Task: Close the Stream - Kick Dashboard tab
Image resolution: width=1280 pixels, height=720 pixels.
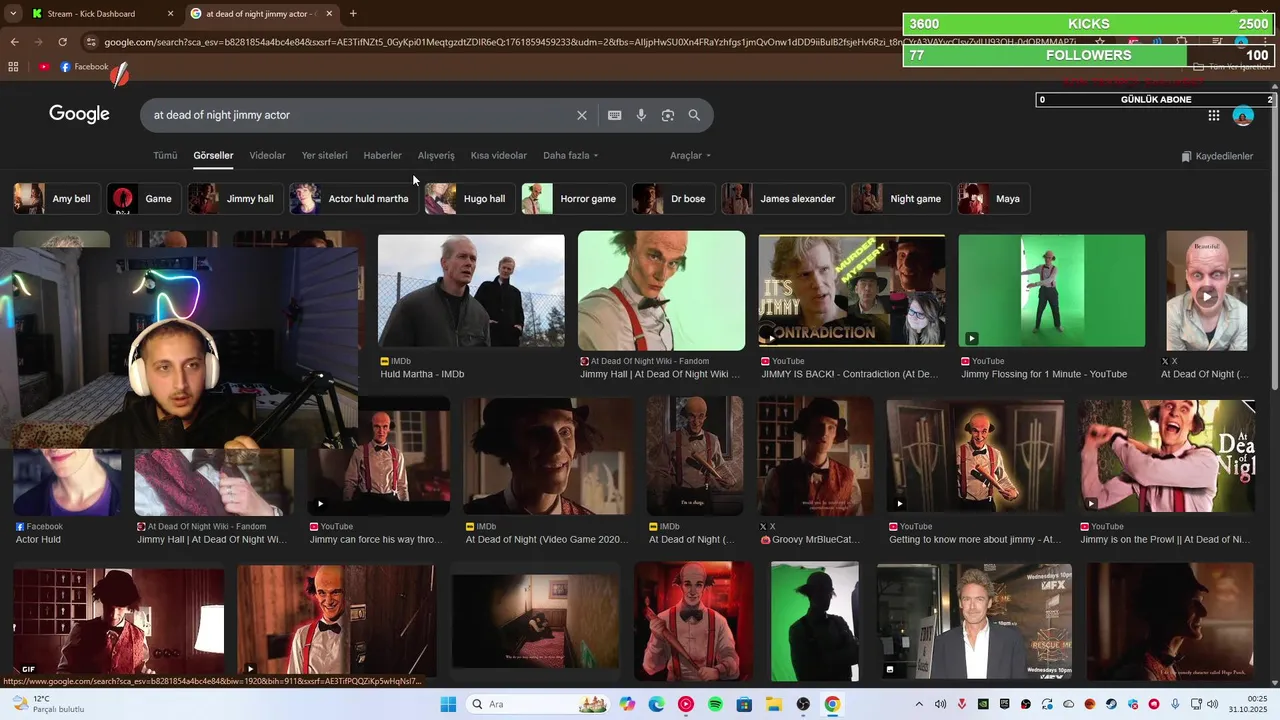Action: [170, 14]
